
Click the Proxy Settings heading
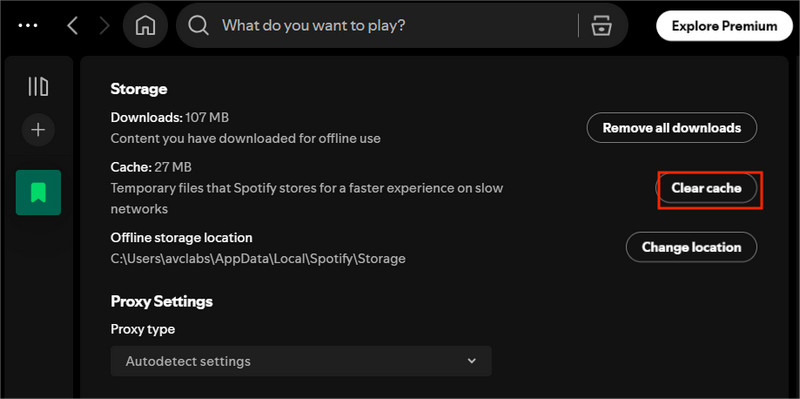(x=162, y=302)
